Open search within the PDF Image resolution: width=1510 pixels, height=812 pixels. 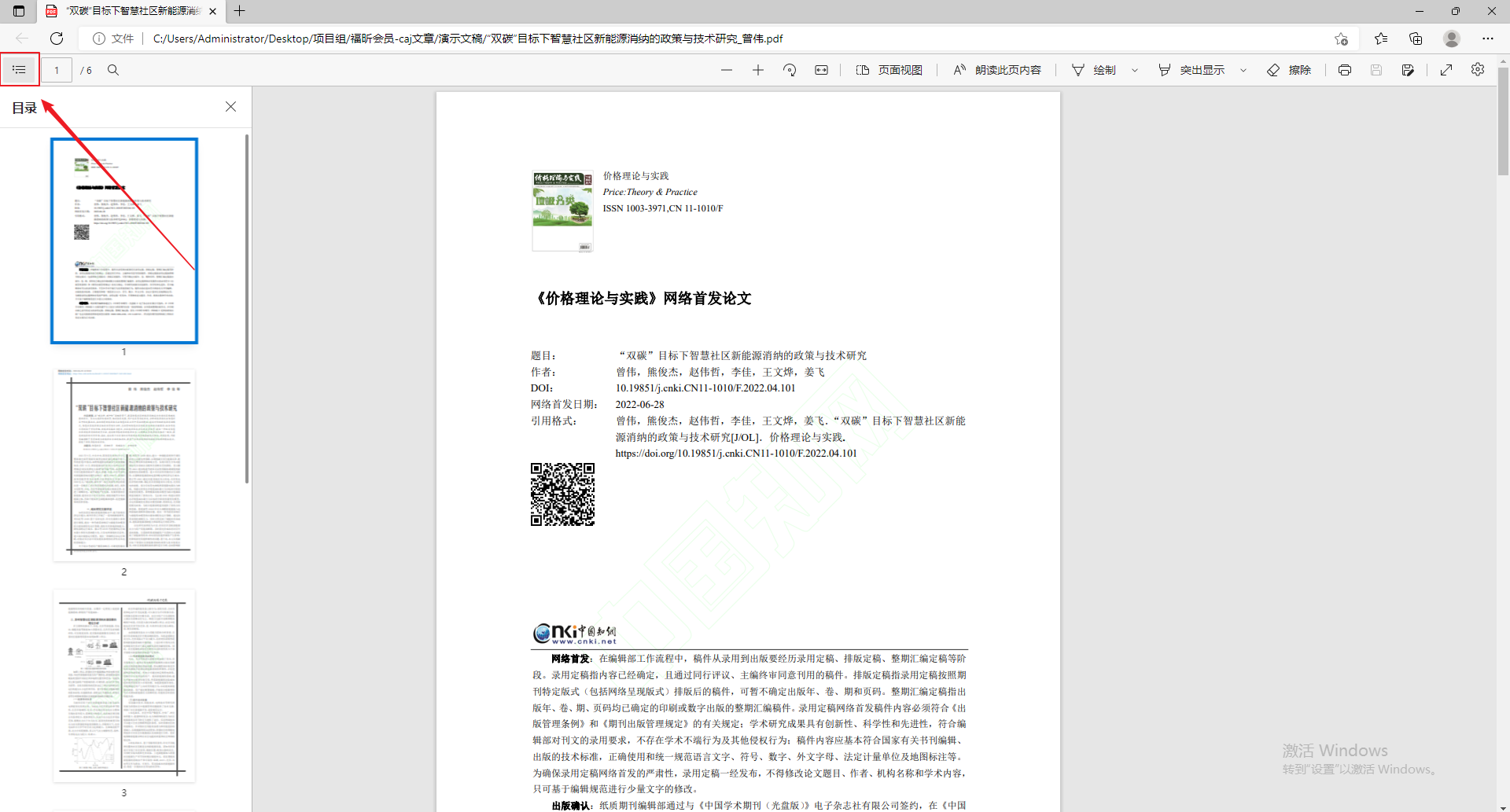click(x=112, y=69)
